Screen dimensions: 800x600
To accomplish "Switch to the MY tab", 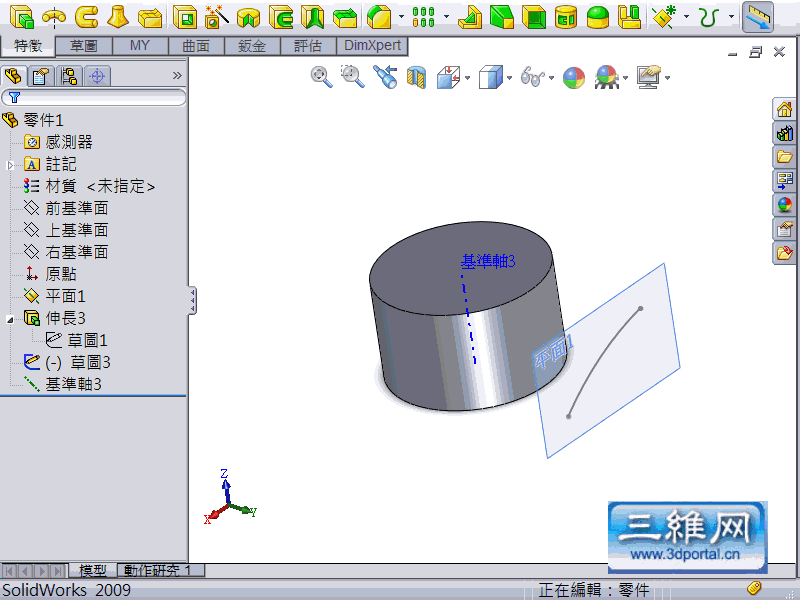I will 140,46.
